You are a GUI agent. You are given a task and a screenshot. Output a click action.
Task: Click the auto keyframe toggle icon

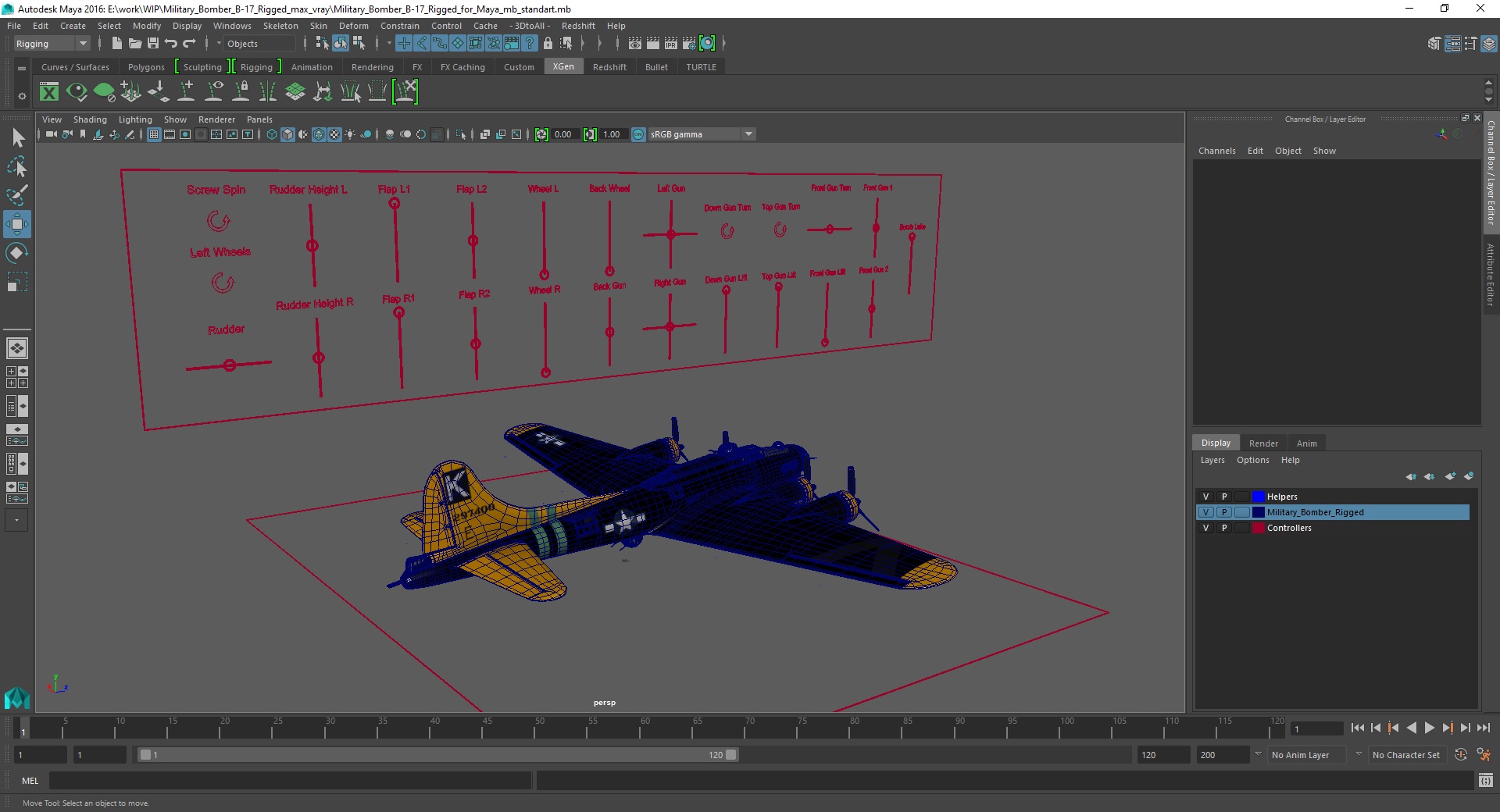point(1461,755)
